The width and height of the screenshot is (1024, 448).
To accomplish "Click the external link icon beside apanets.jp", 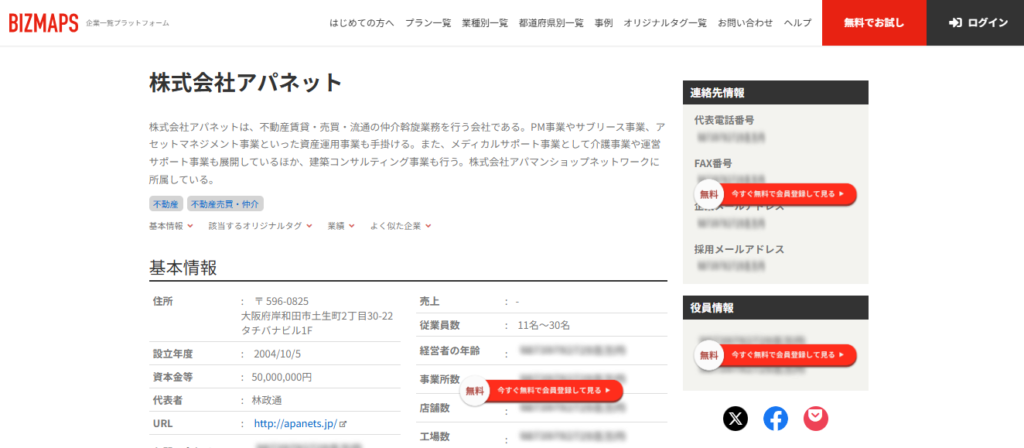I will (343, 424).
